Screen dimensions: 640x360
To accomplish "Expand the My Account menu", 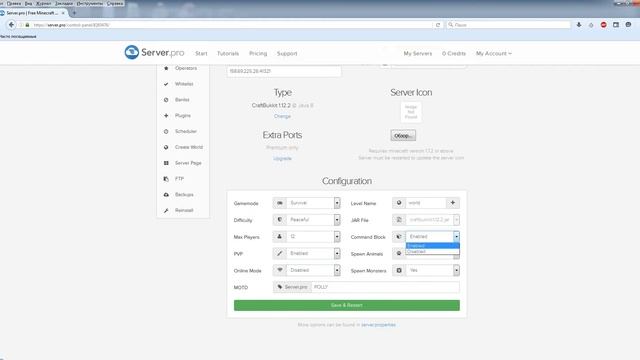I will 493,53.
